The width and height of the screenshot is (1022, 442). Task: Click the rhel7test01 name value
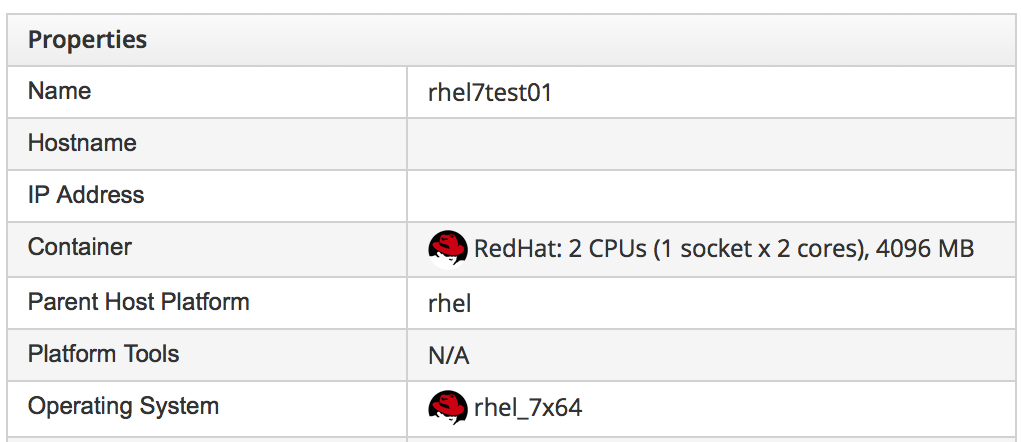point(490,93)
